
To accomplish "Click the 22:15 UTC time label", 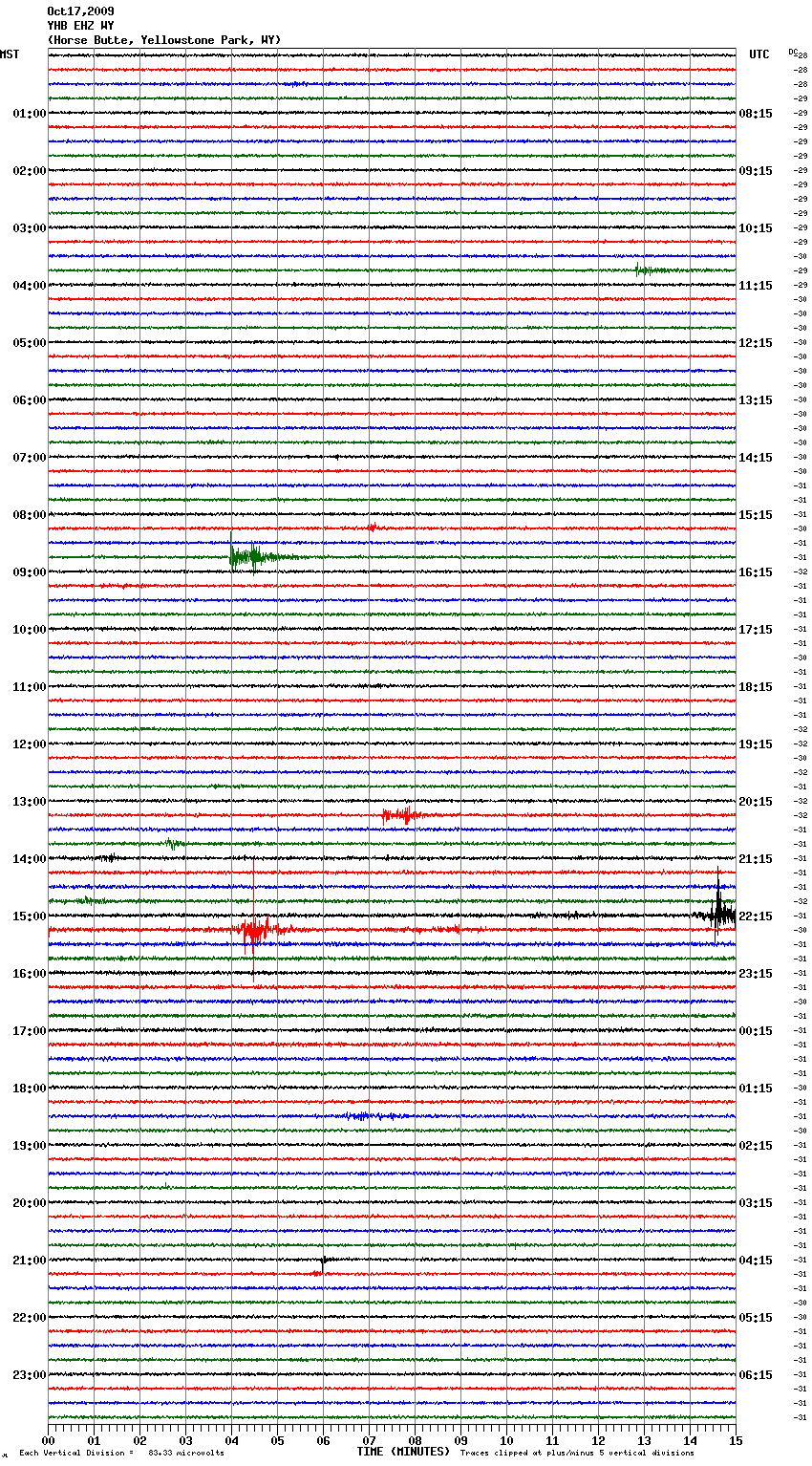I will [756, 916].
